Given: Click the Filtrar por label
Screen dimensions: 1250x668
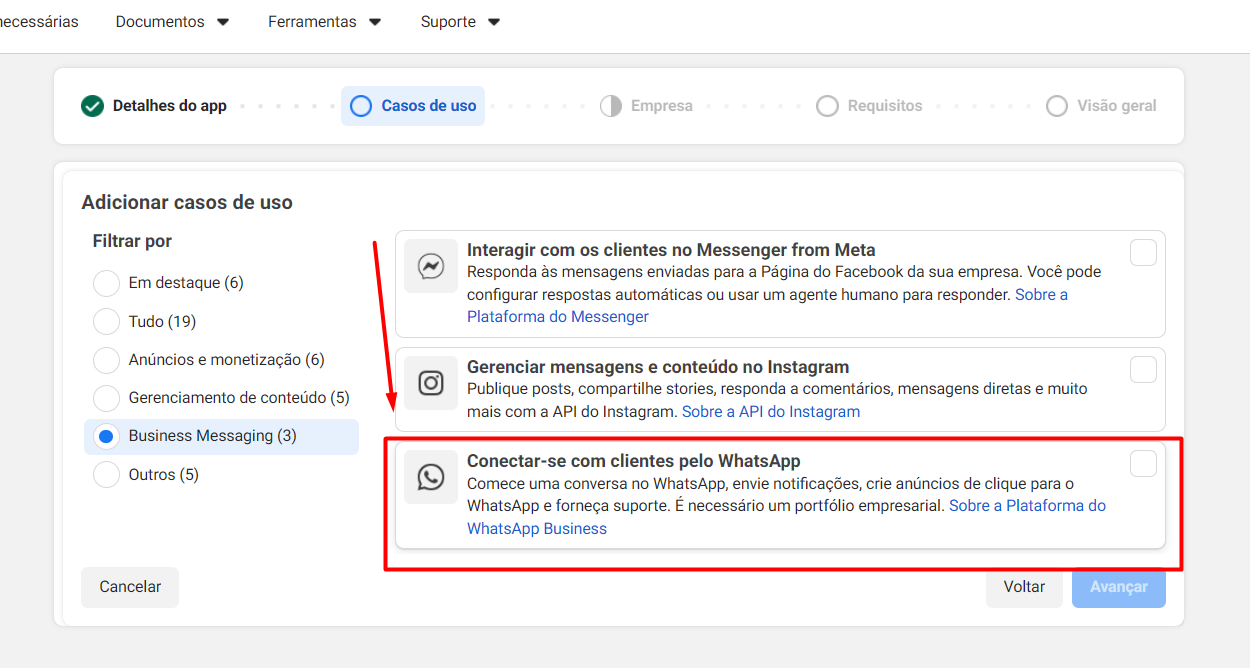Looking at the screenshot, I should click(x=132, y=241).
